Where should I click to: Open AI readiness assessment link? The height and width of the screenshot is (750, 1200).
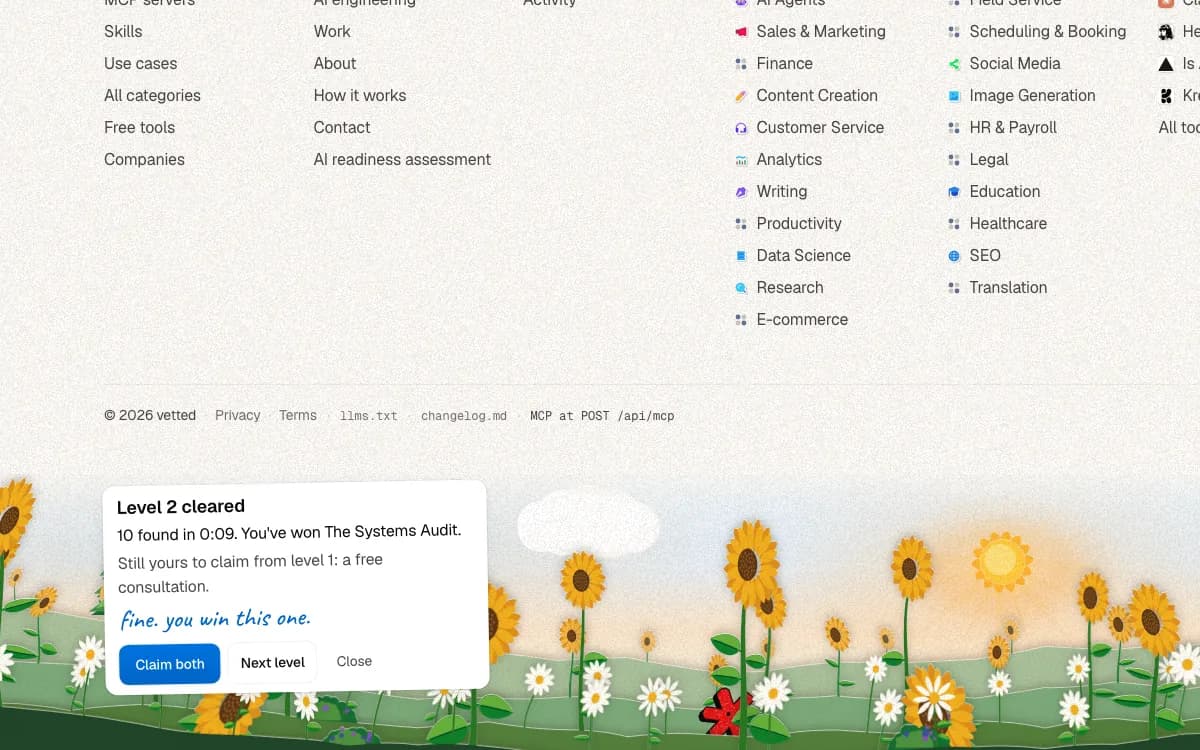click(402, 160)
